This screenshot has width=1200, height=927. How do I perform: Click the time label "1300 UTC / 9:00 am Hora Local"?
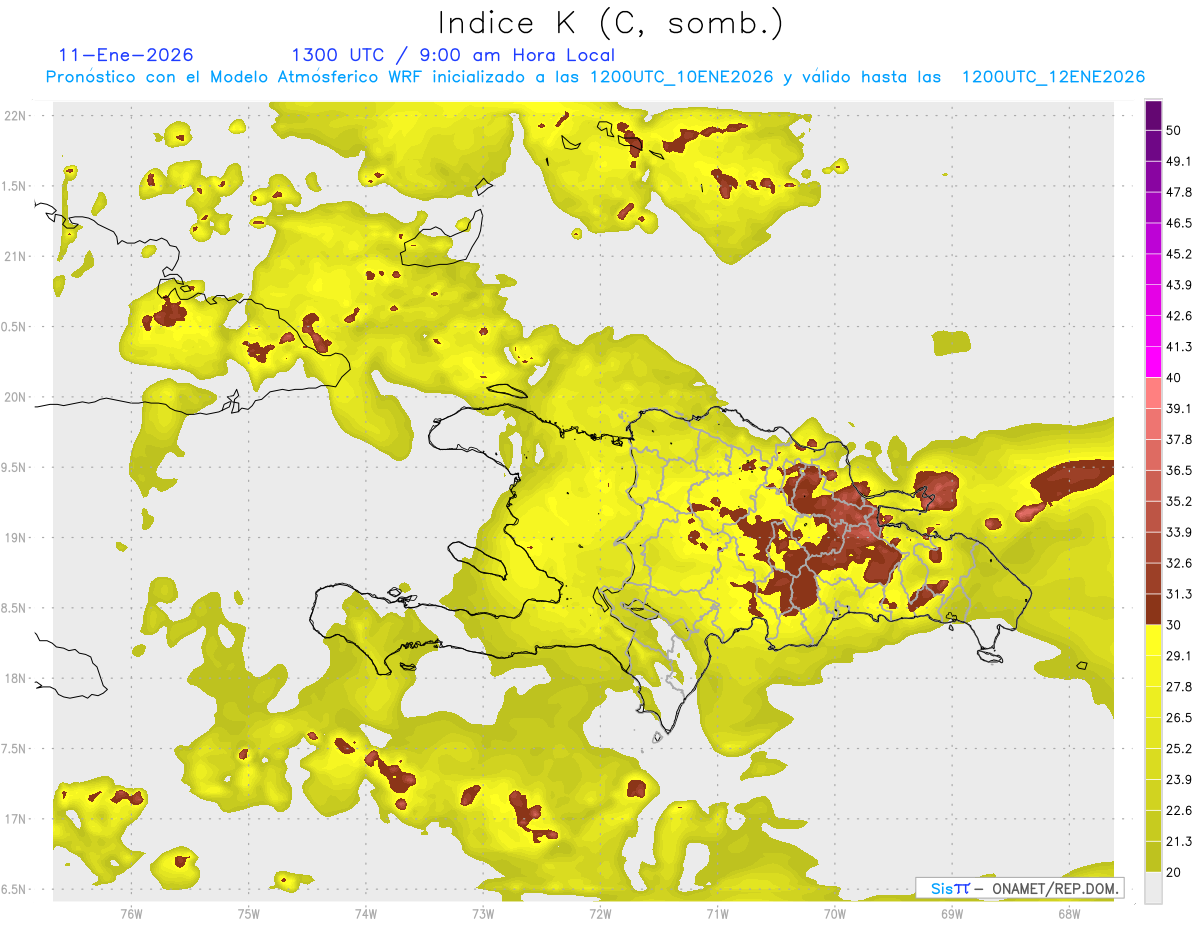click(452, 55)
